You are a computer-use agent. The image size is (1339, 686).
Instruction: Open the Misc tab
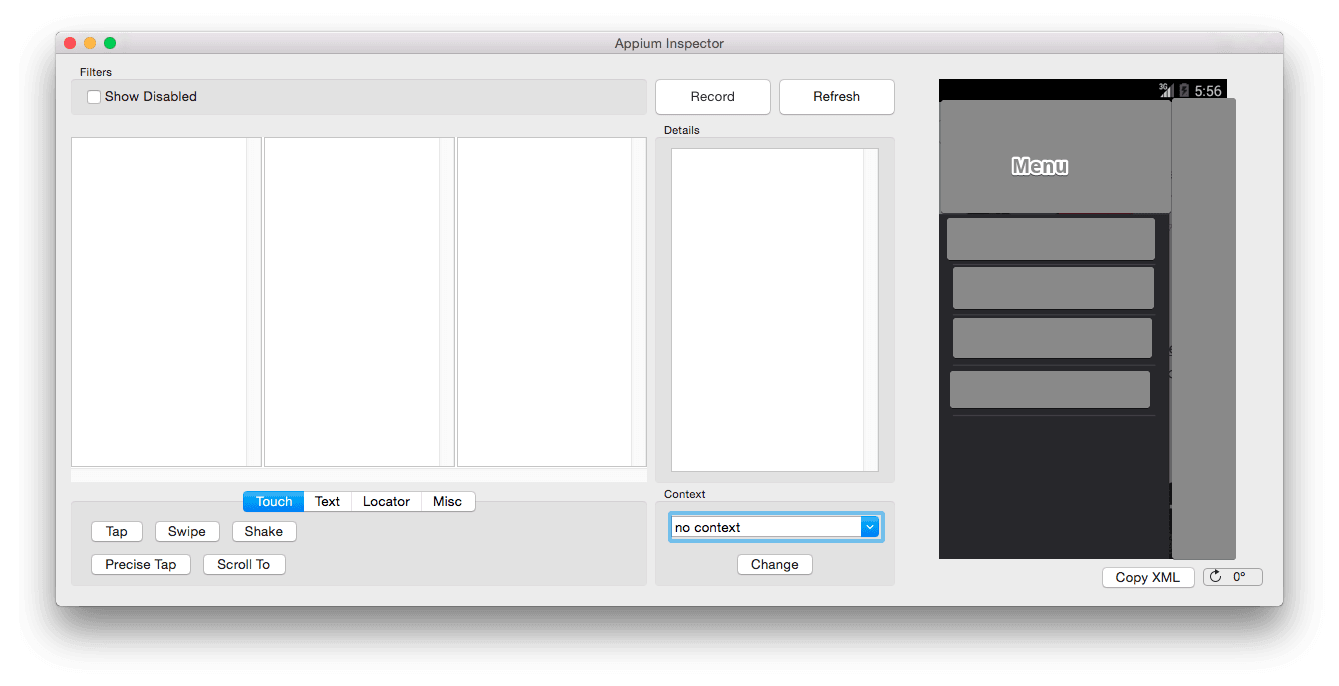tap(448, 501)
